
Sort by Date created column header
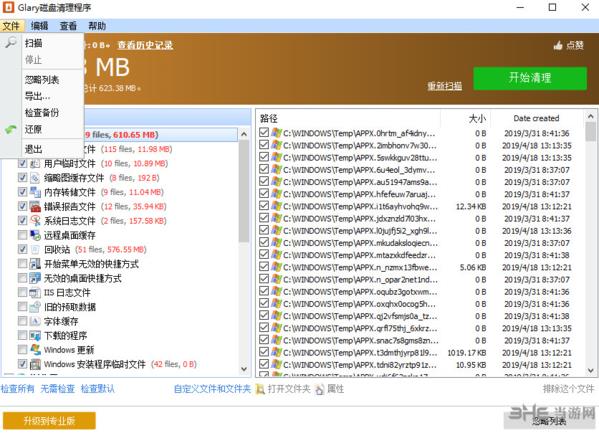point(536,118)
